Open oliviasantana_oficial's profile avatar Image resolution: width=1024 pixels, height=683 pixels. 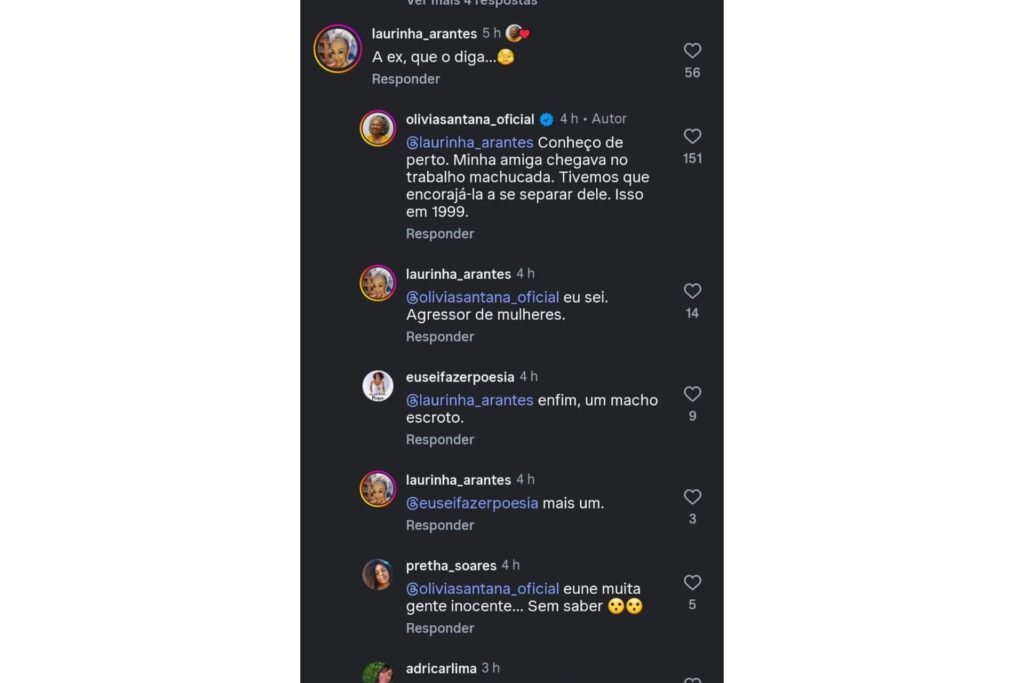[378, 129]
